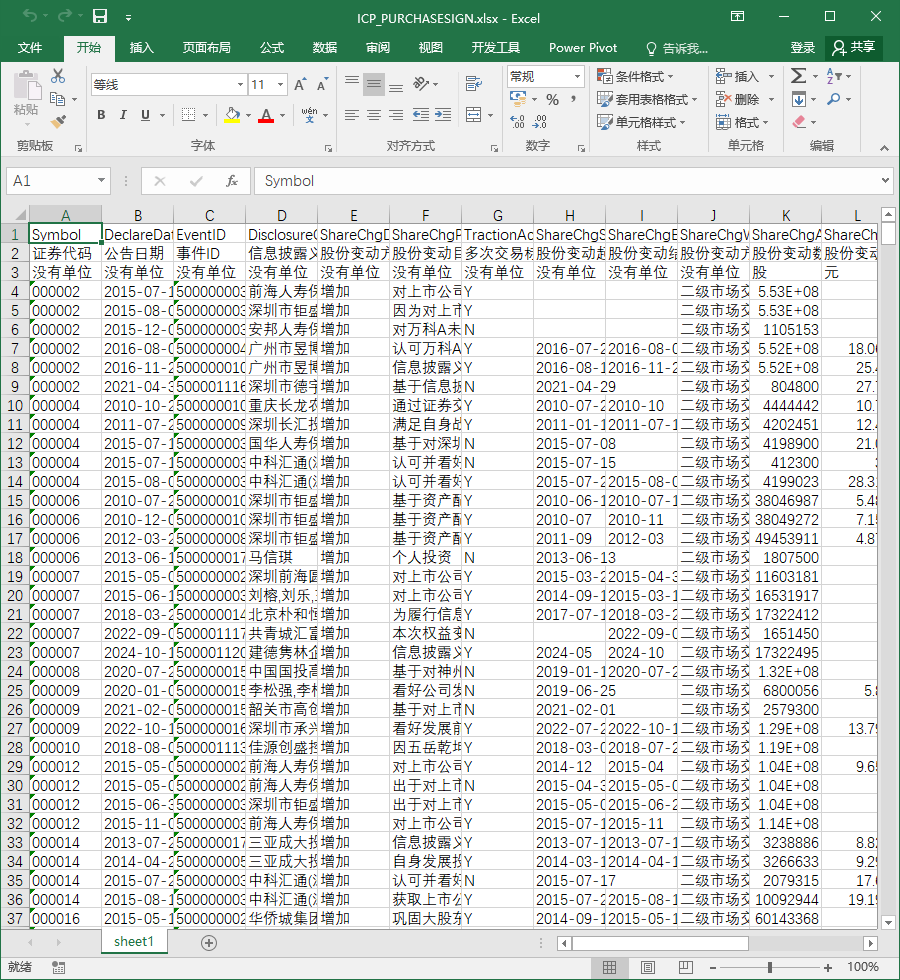Click the Percent Style icon

[552, 99]
